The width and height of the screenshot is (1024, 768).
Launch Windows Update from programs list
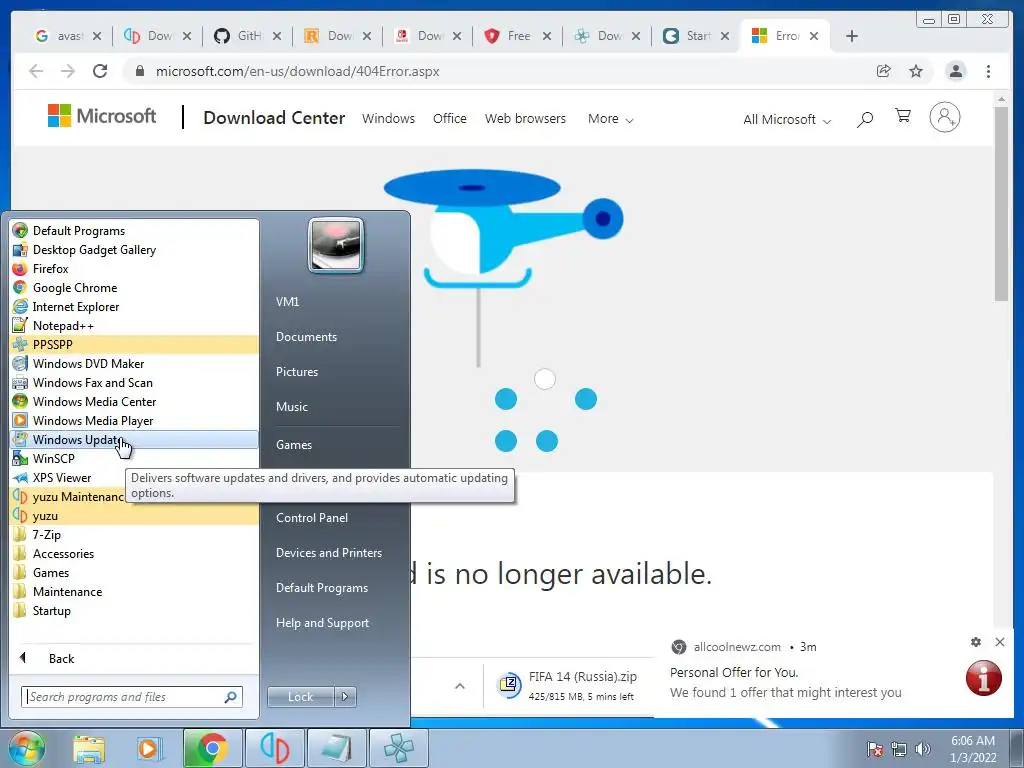tap(134, 440)
